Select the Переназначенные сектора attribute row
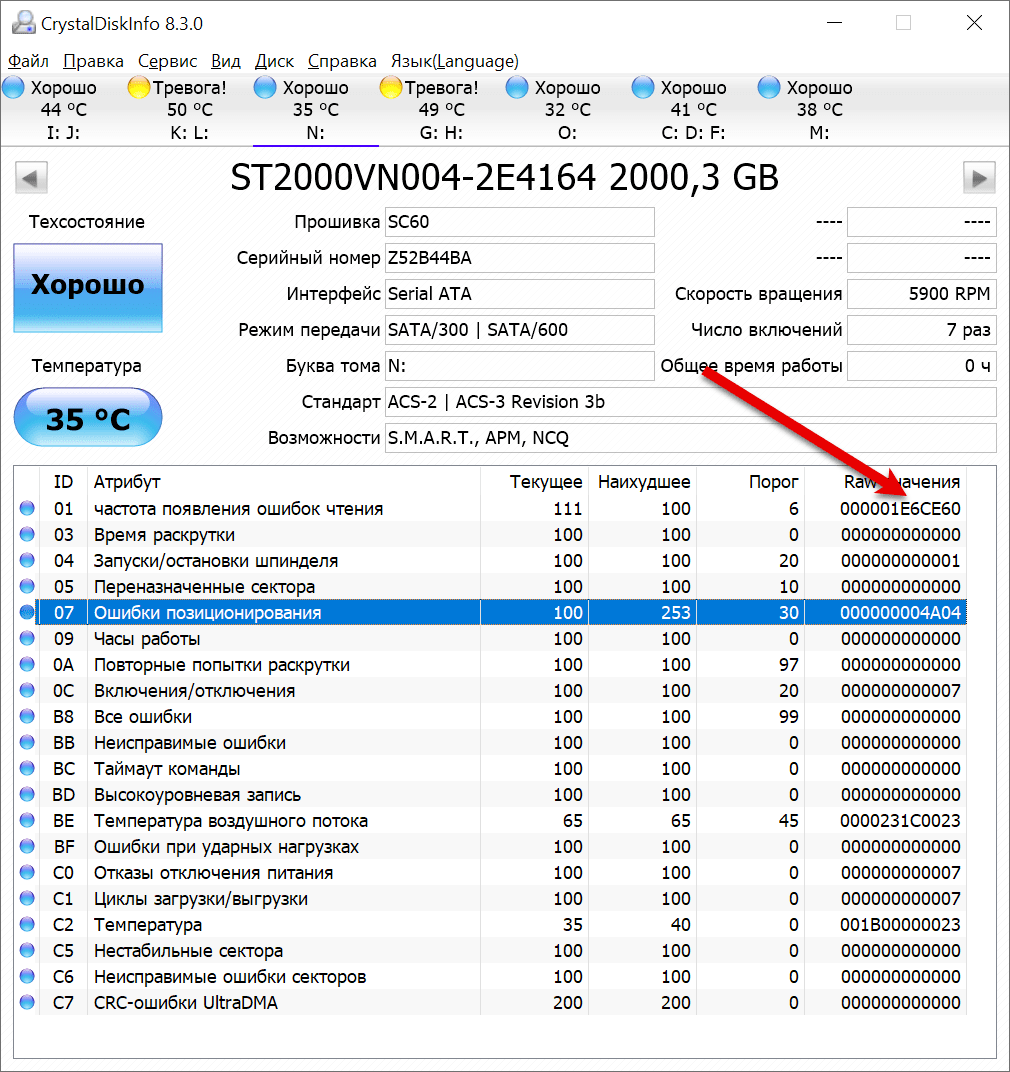The width and height of the screenshot is (1010, 1072). 204,587
